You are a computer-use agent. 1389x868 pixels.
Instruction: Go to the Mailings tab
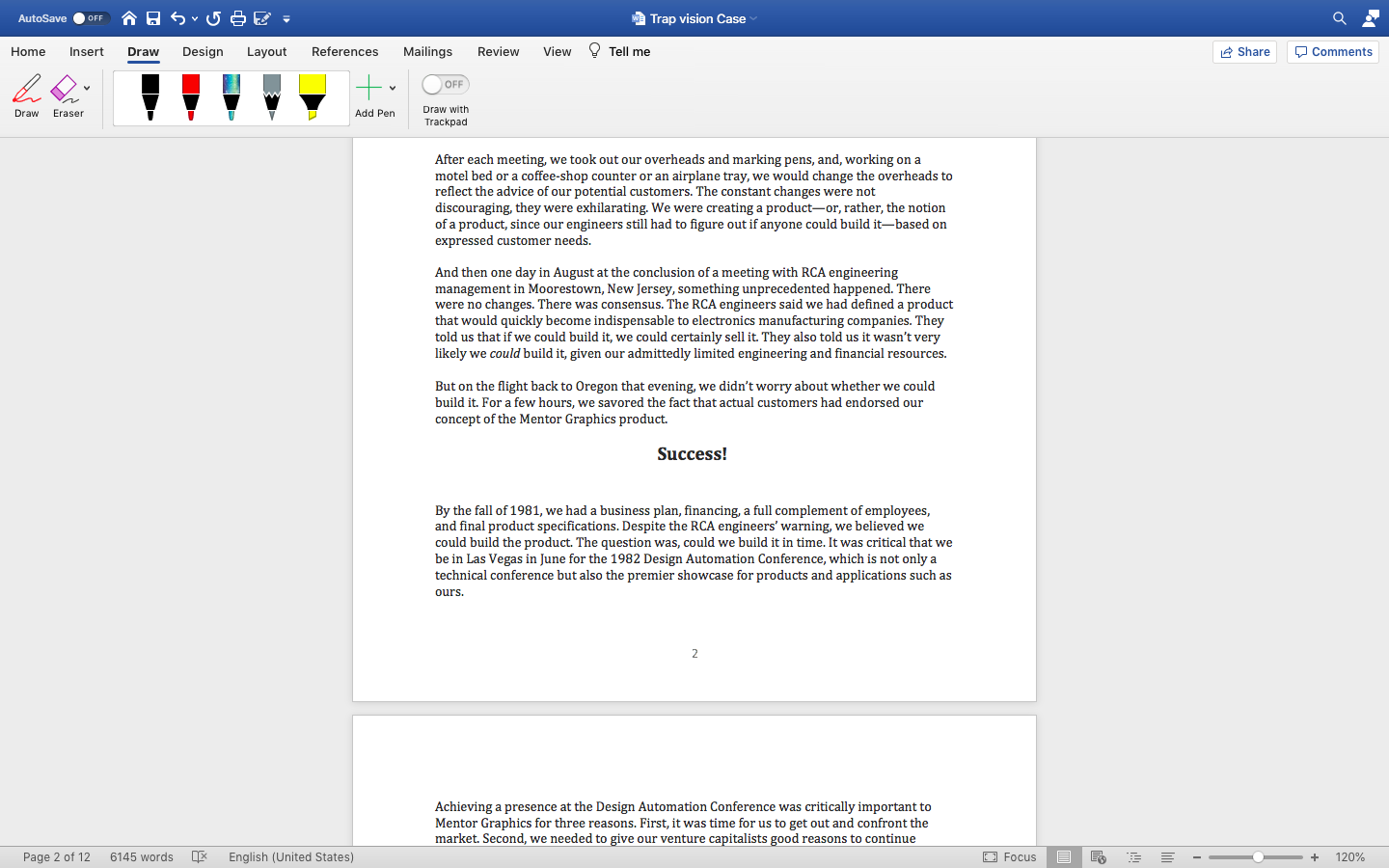427,52
